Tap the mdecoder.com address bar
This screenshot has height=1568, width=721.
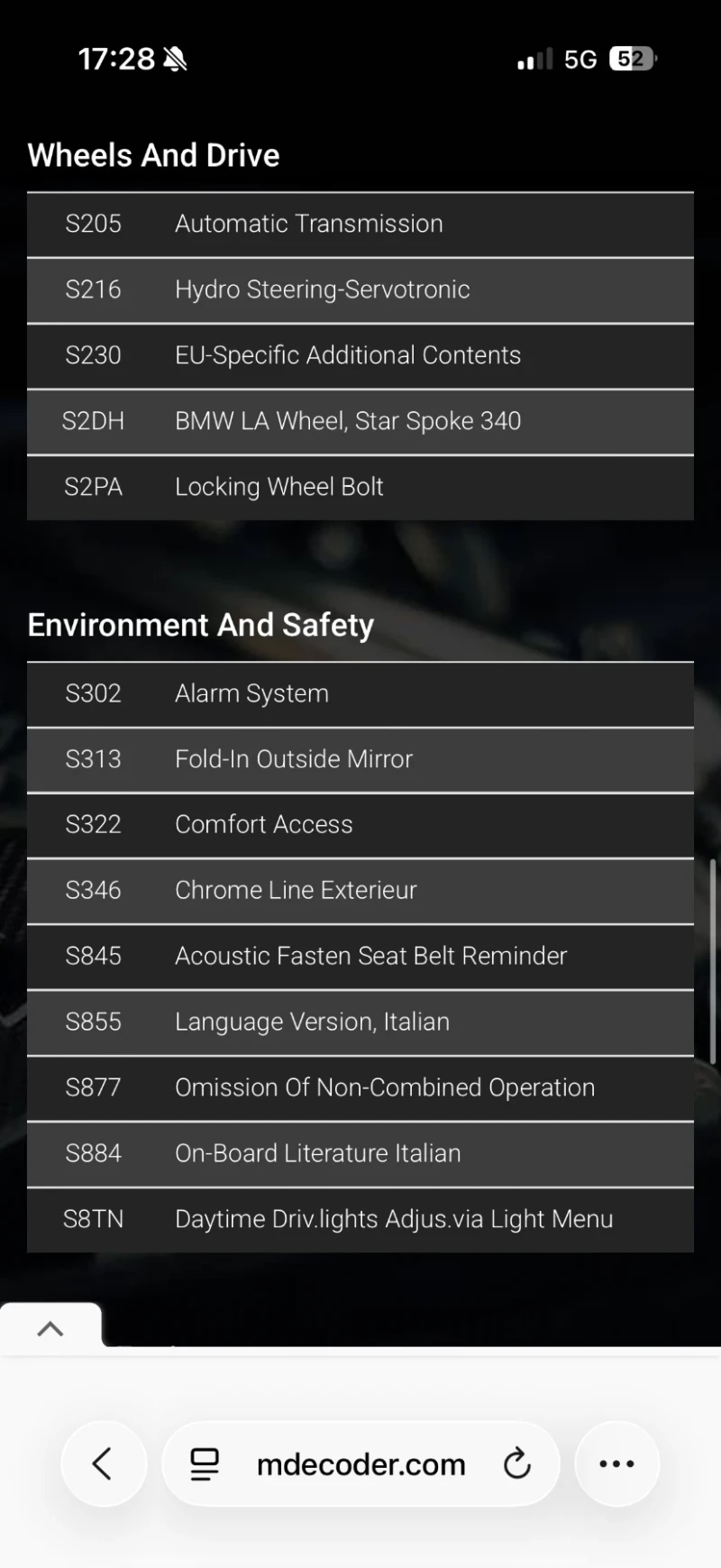click(x=360, y=1463)
